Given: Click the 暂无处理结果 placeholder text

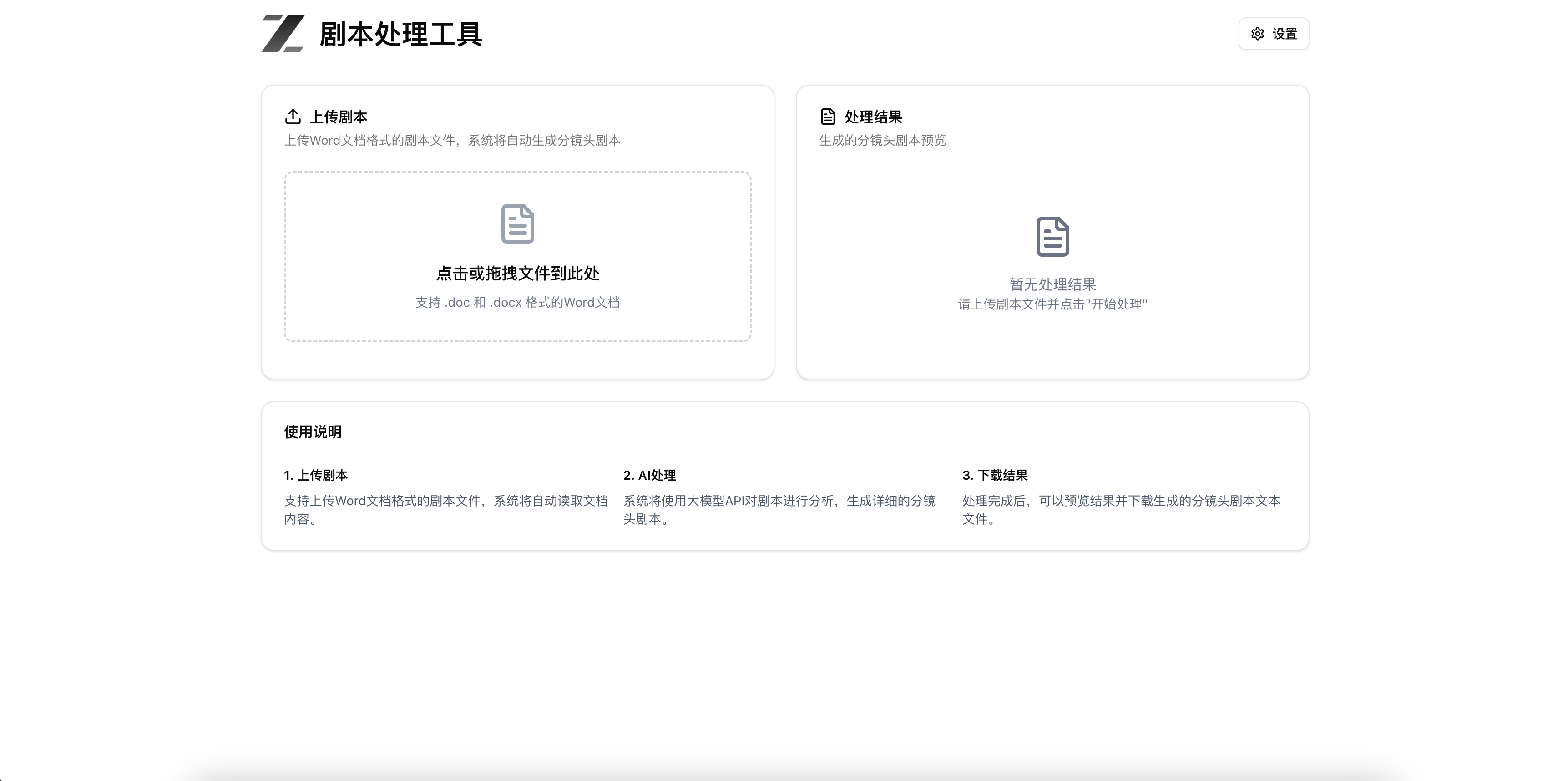Looking at the screenshot, I should pyautogui.click(x=1052, y=284).
